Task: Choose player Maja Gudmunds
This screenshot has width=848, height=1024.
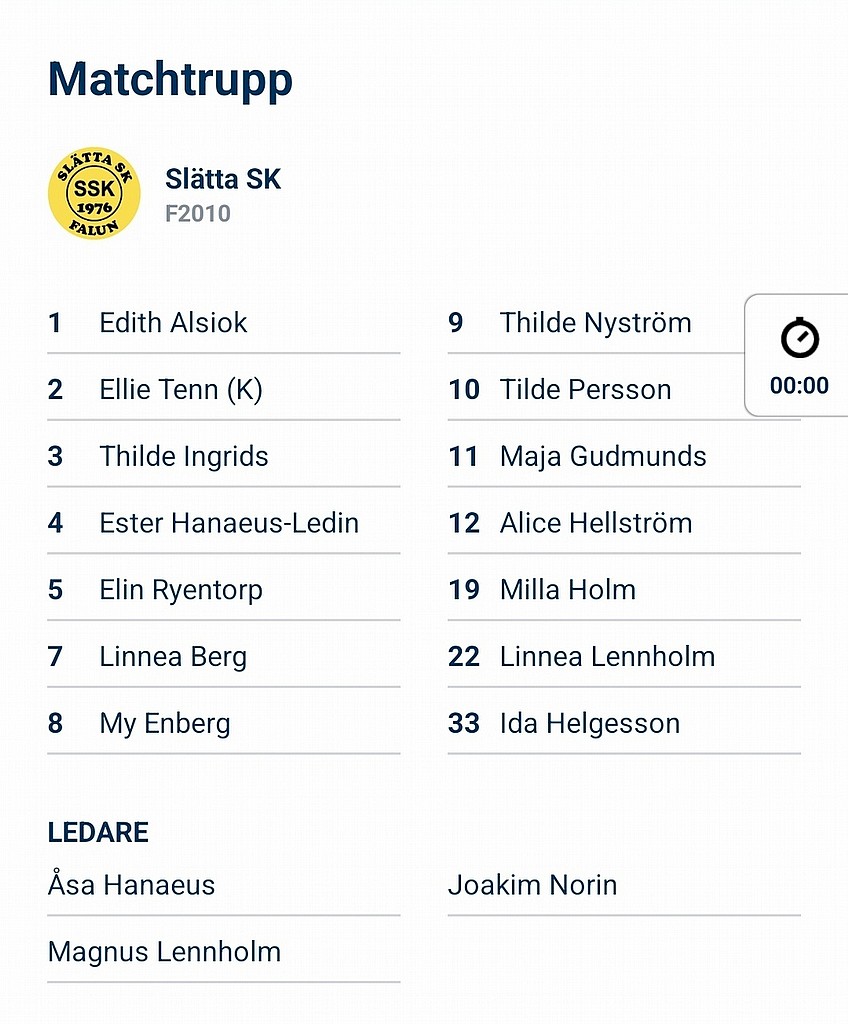Action: 624,456
